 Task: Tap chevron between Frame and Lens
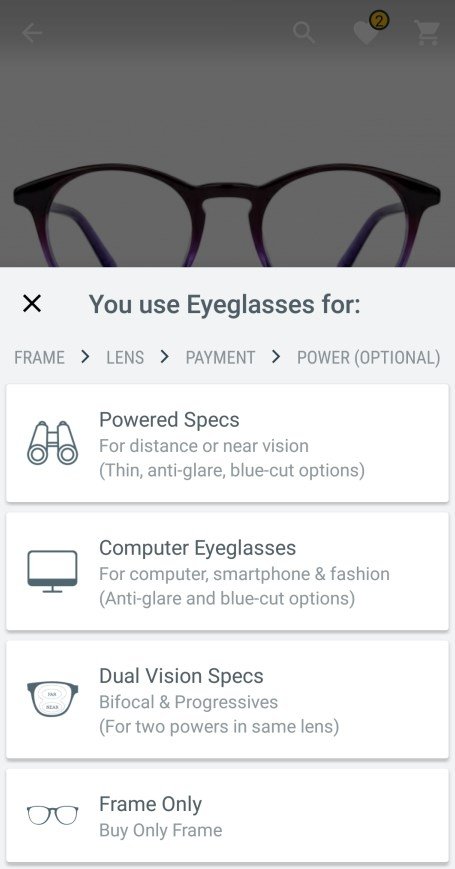[85, 357]
